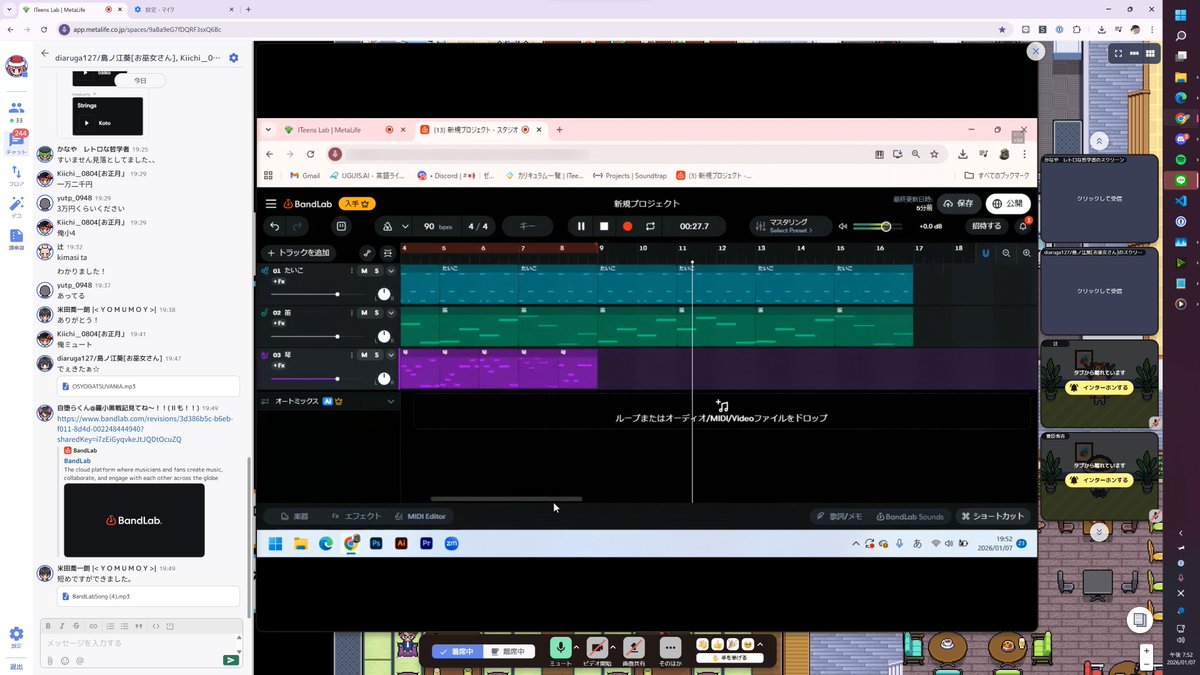Open the BandLabSong (4).mp3 attachment

[x=148, y=596]
